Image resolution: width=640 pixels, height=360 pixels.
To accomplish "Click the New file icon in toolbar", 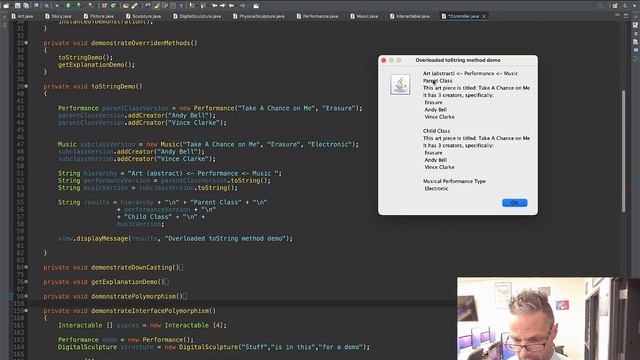I will pos(6,6).
